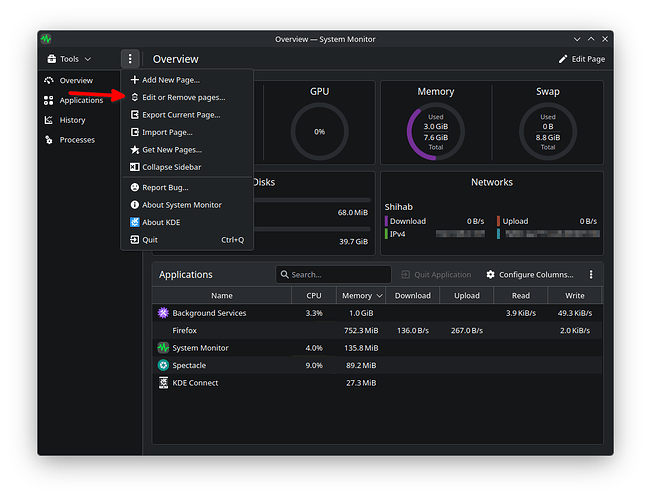Click the Report Bug icon
Viewport: 651px width, 500px height.
click(x=134, y=187)
